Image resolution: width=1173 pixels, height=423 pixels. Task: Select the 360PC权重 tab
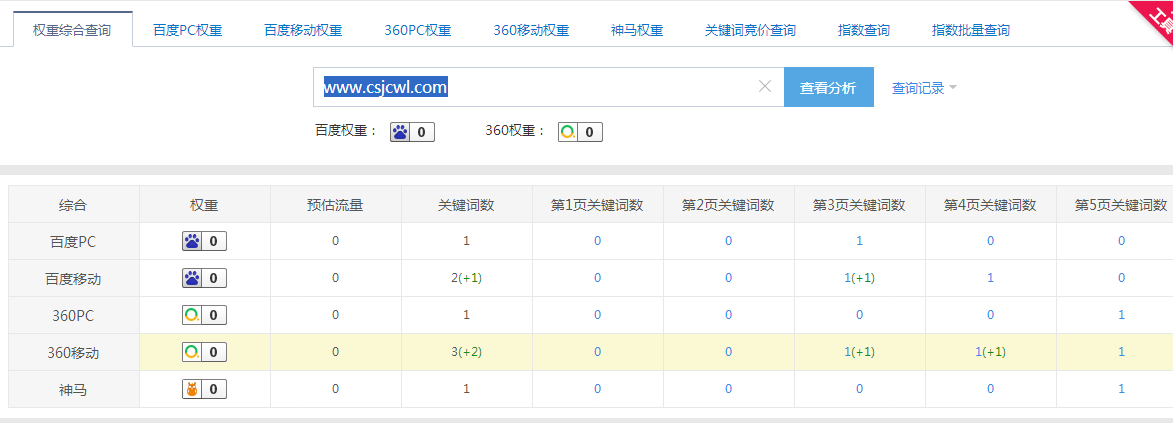pos(418,30)
